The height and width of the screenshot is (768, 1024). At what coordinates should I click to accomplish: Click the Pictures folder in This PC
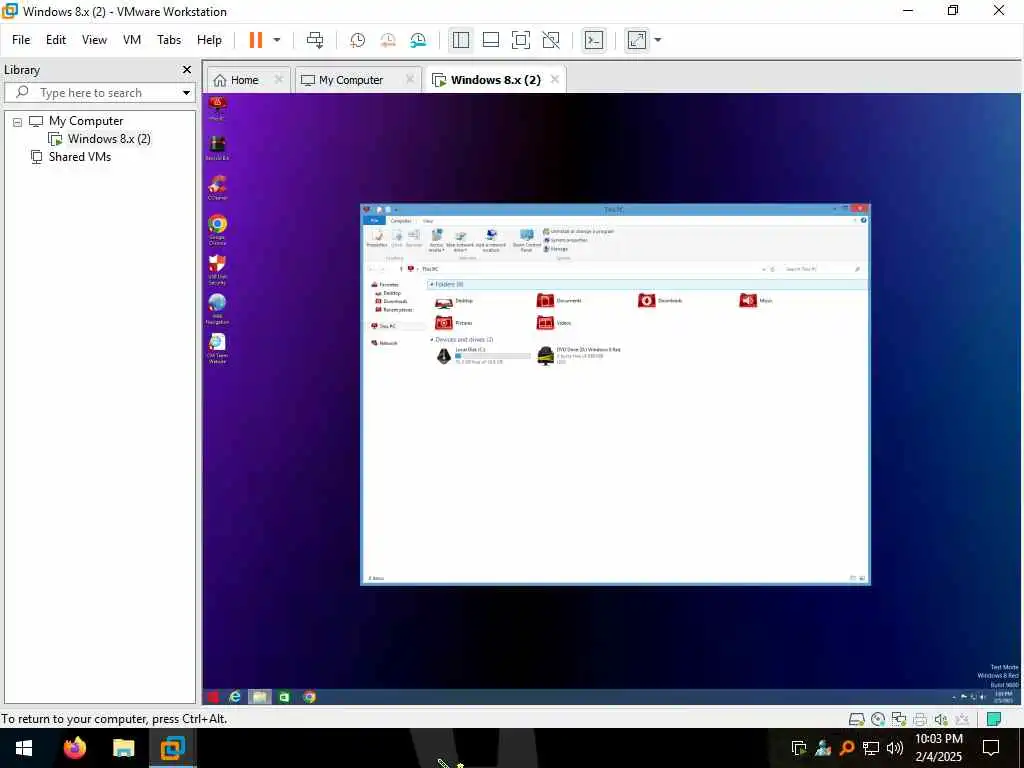(x=453, y=323)
